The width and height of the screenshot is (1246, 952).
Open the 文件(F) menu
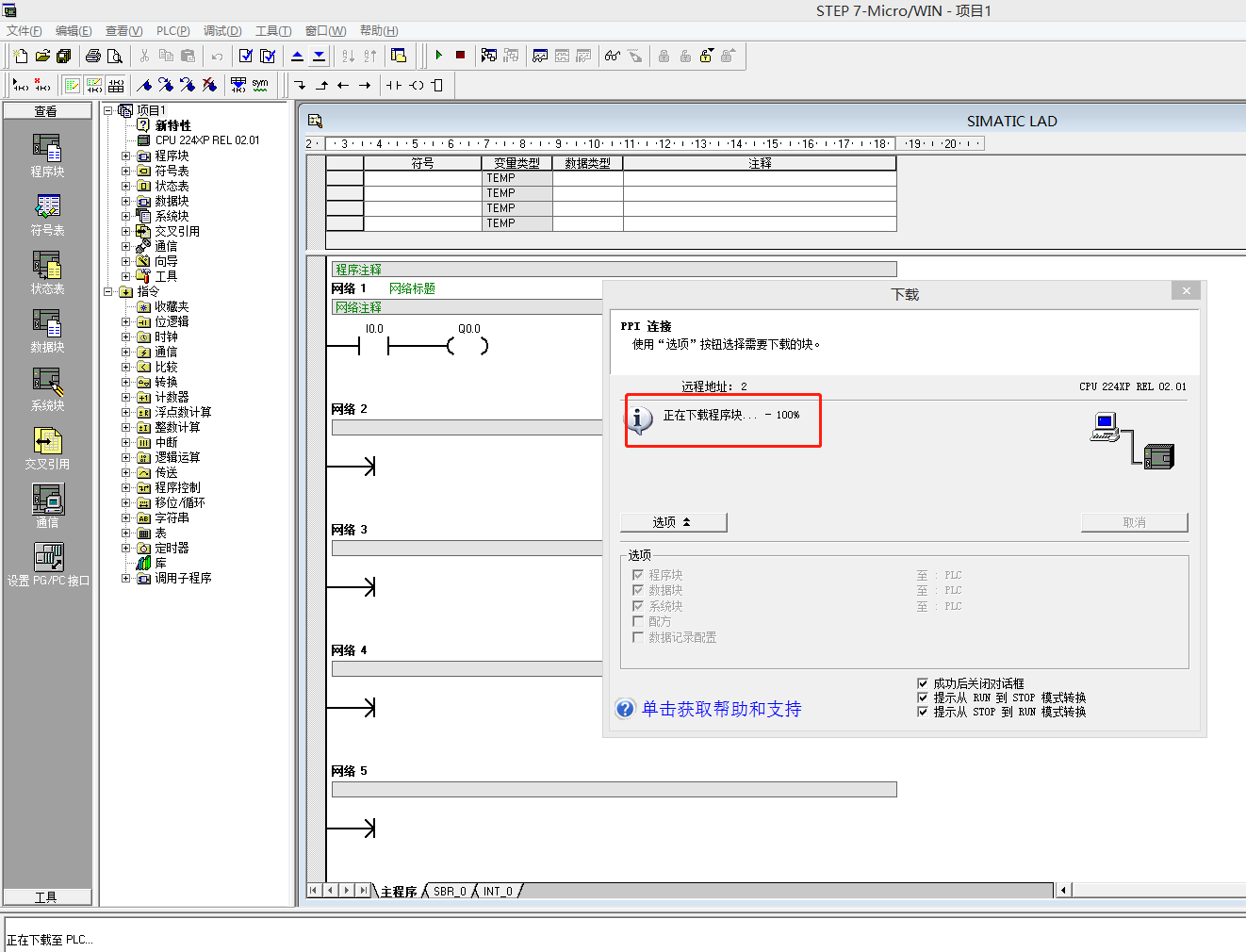pos(24,31)
